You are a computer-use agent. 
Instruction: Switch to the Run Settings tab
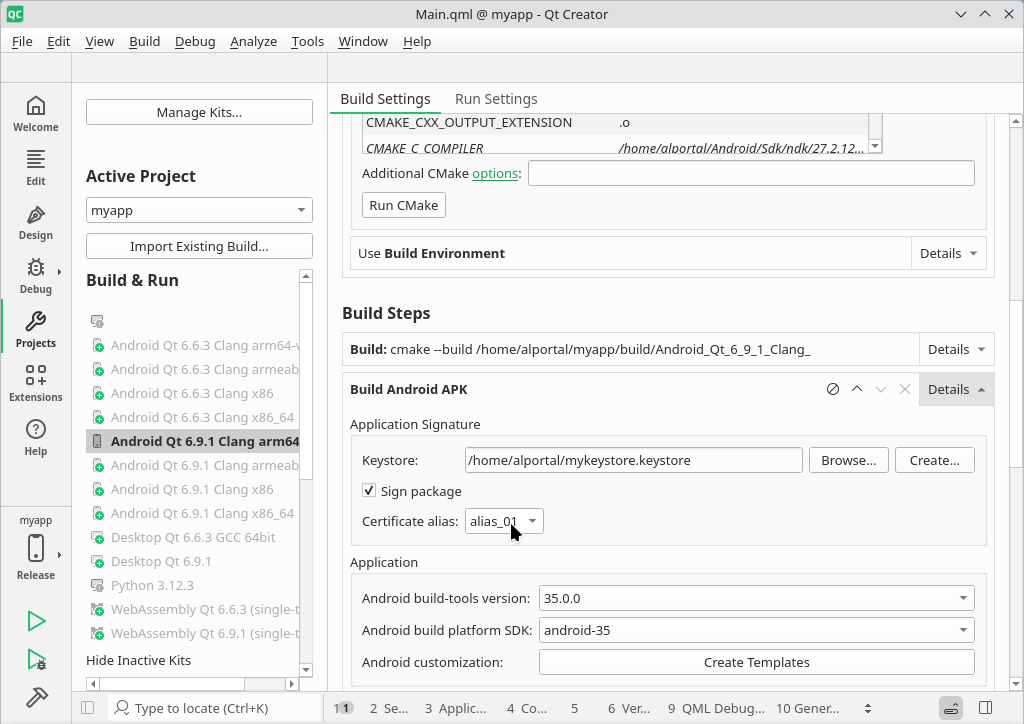point(496,99)
